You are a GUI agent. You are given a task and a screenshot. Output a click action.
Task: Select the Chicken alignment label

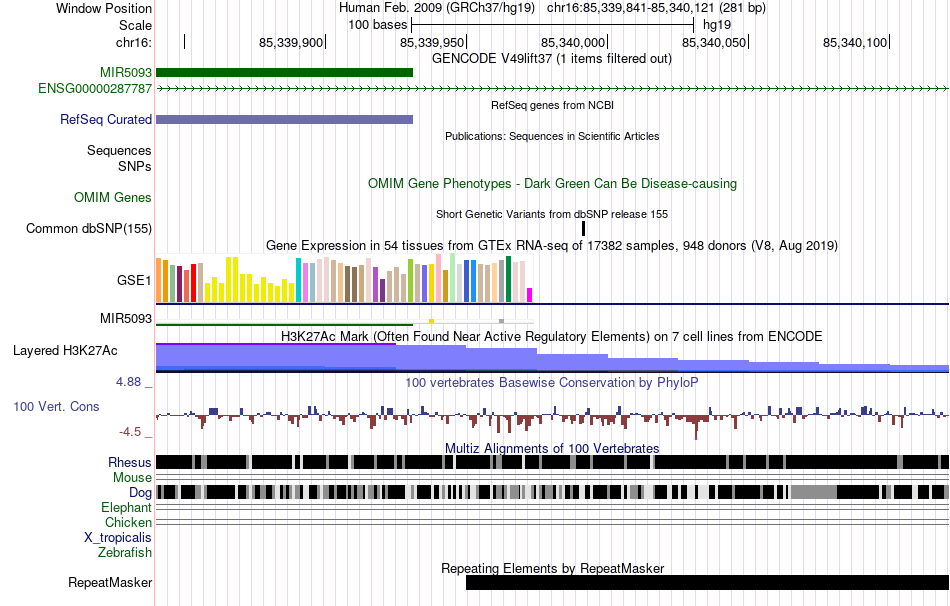click(x=128, y=522)
